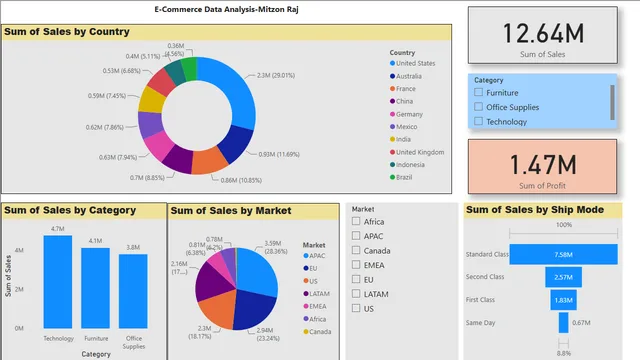
Task: Click the '3.59M (28.36%)' pie label
Action: pyautogui.click(x=276, y=247)
